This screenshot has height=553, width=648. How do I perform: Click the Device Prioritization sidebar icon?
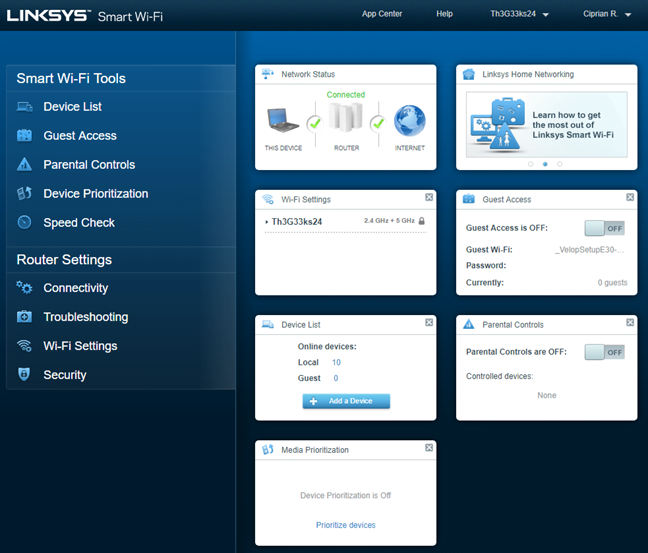24,193
